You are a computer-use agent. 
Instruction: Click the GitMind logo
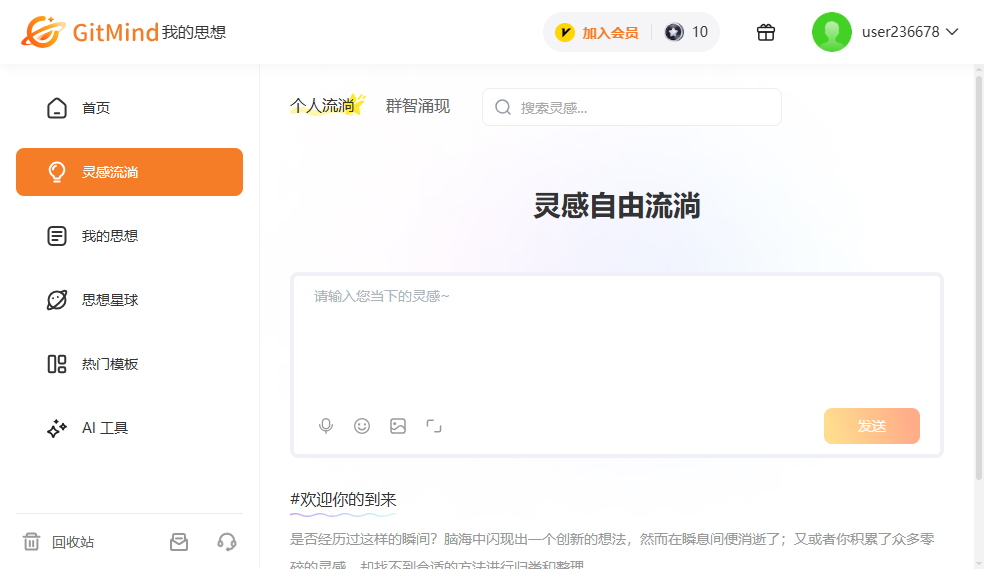90,32
